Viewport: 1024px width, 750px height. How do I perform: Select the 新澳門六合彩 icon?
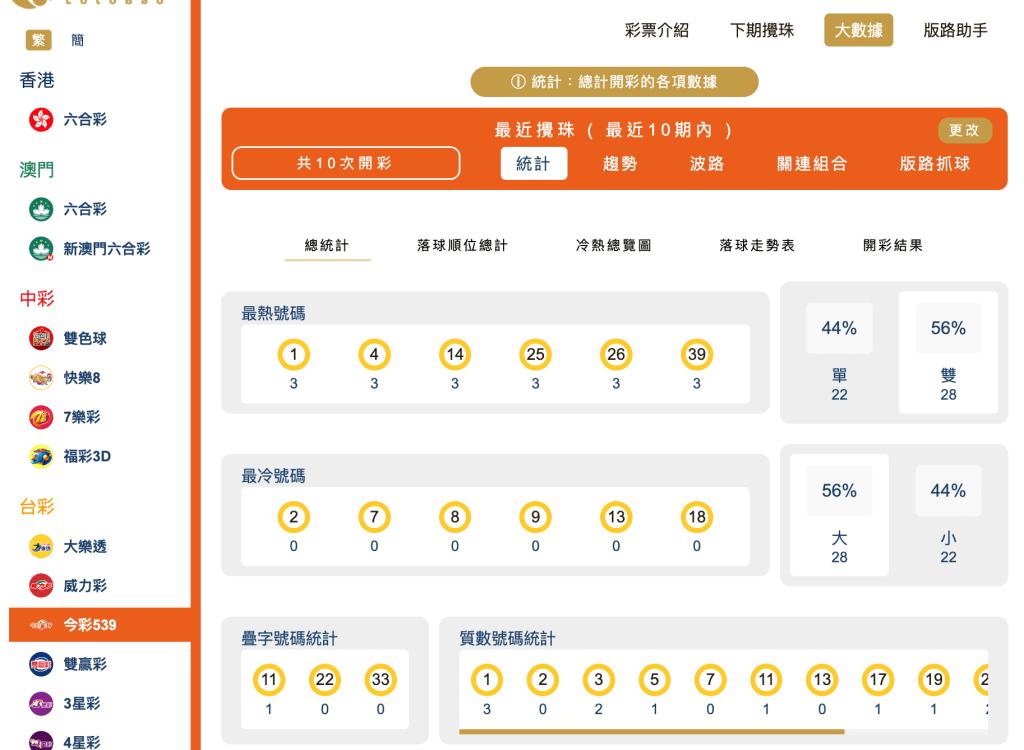pos(38,249)
